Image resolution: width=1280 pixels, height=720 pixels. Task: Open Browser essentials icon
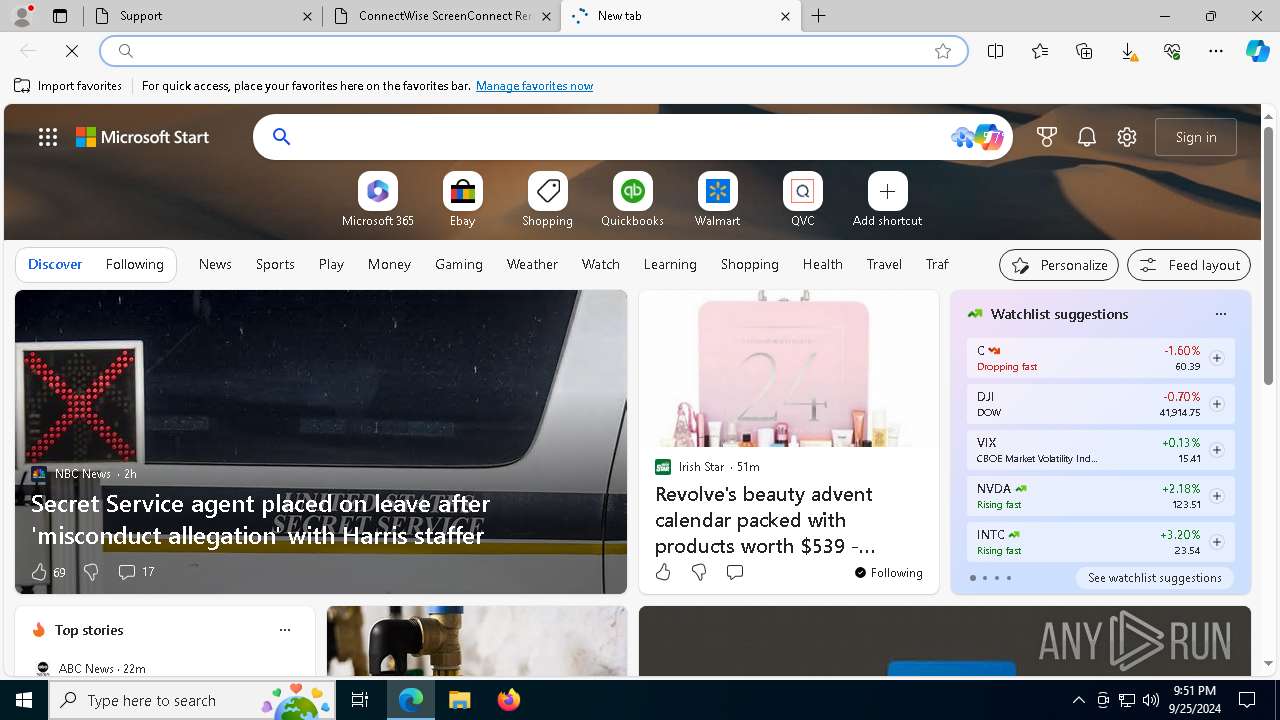[x=1172, y=51]
